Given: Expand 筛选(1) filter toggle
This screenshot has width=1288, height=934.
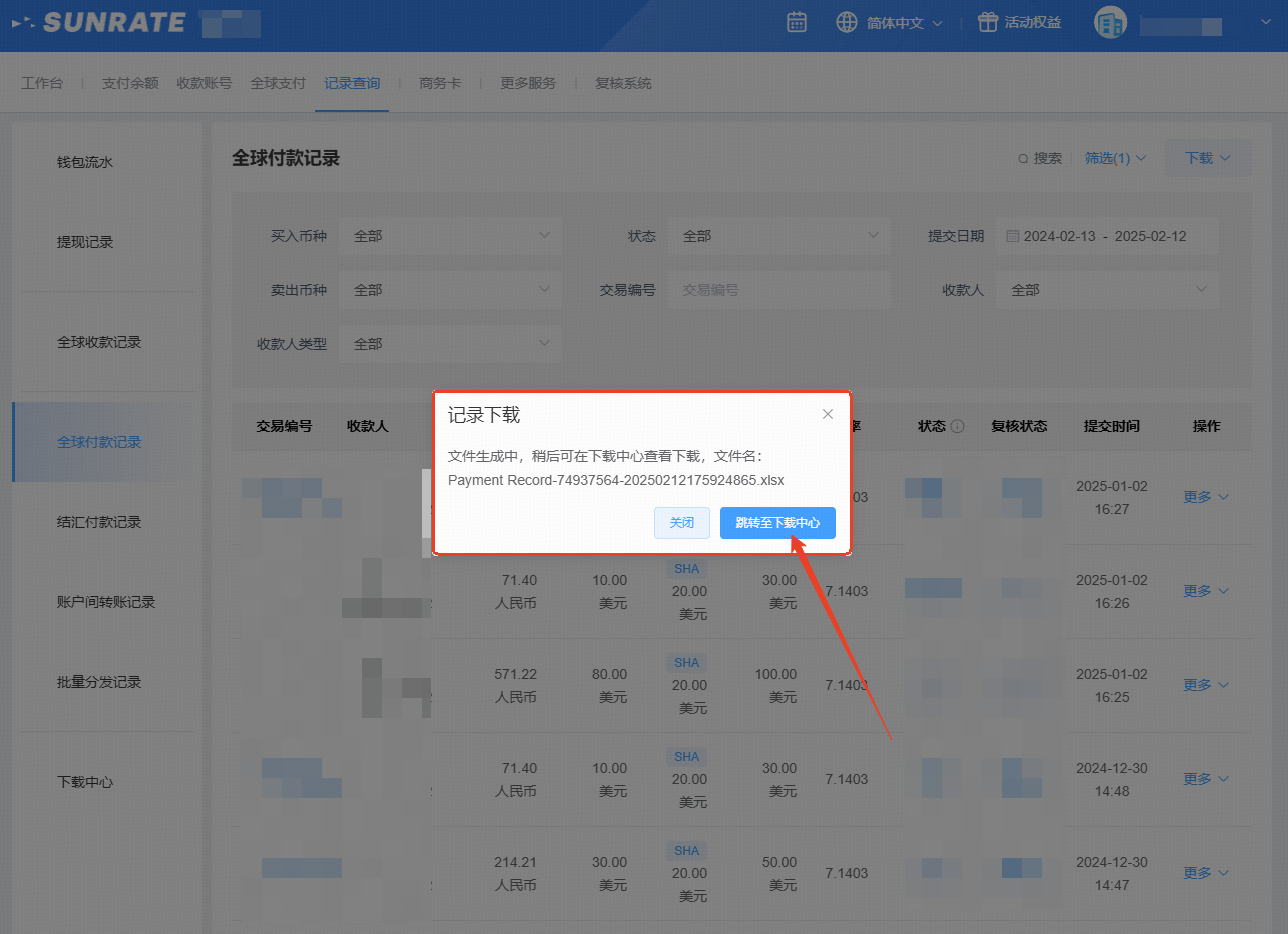Looking at the screenshot, I should point(1115,158).
